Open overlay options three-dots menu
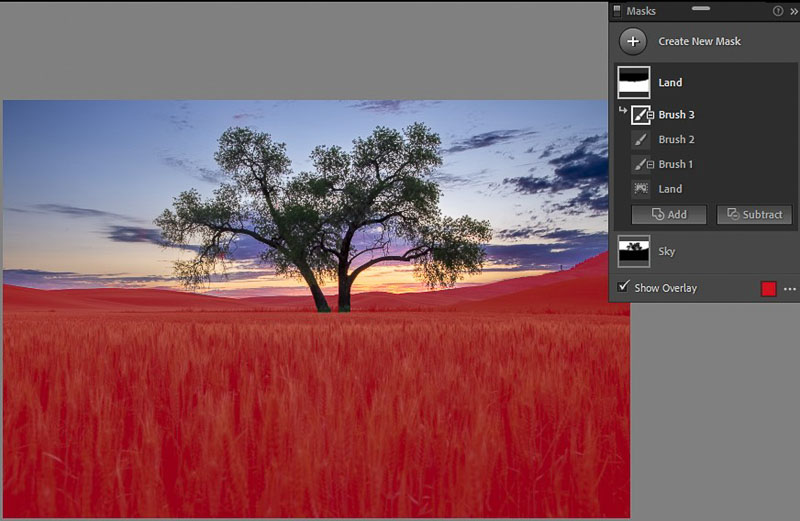This screenshot has width=800, height=521. [789, 288]
